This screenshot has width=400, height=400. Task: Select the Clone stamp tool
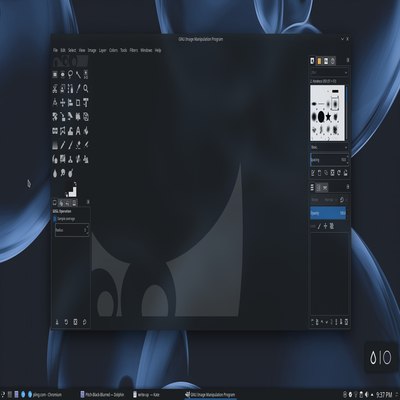[70, 159]
